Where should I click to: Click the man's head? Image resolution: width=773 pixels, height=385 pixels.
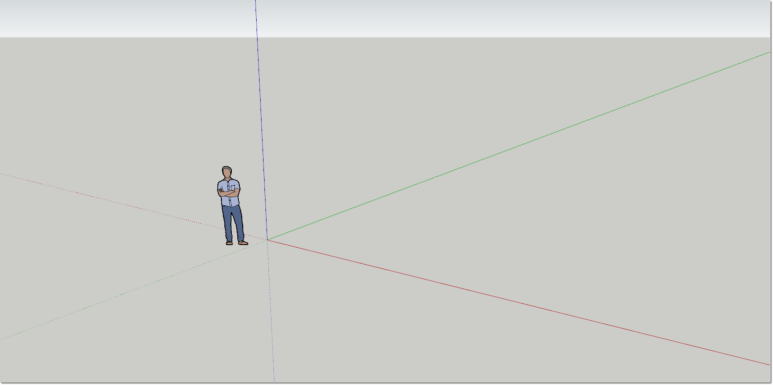pyautogui.click(x=227, y=173)
